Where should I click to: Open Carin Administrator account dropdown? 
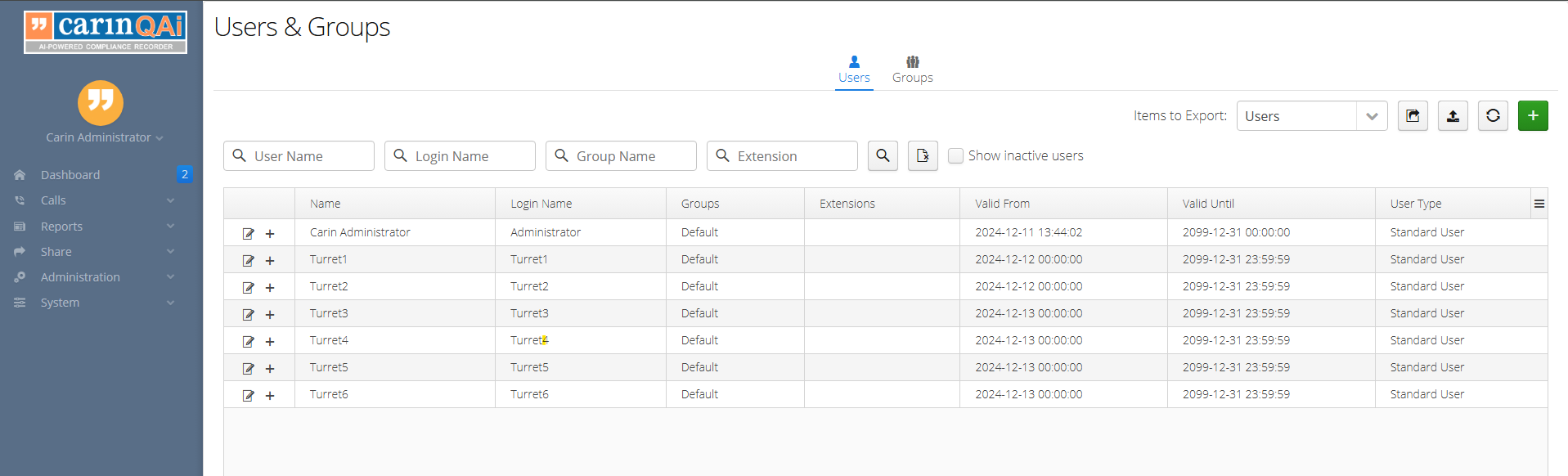[x=105, y=137]
